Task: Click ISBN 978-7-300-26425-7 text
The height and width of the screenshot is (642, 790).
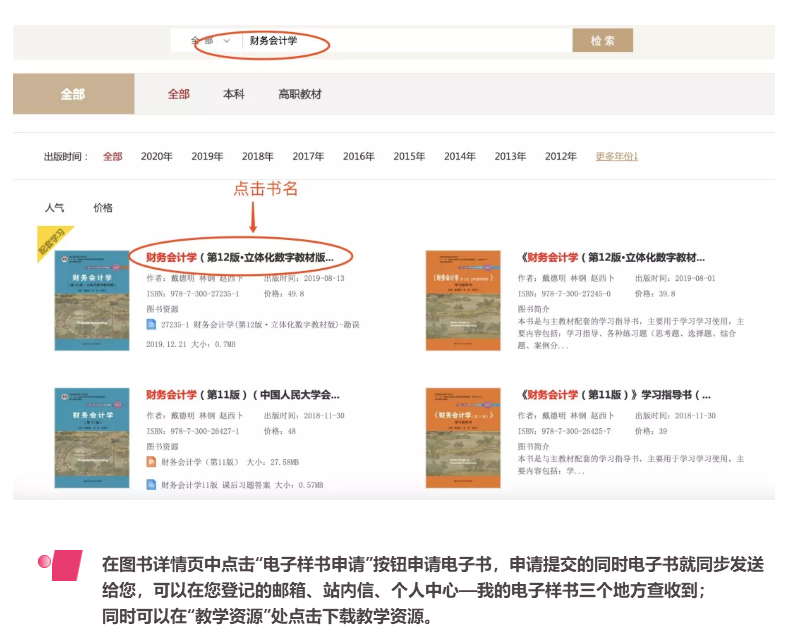Action: (564, 431)
